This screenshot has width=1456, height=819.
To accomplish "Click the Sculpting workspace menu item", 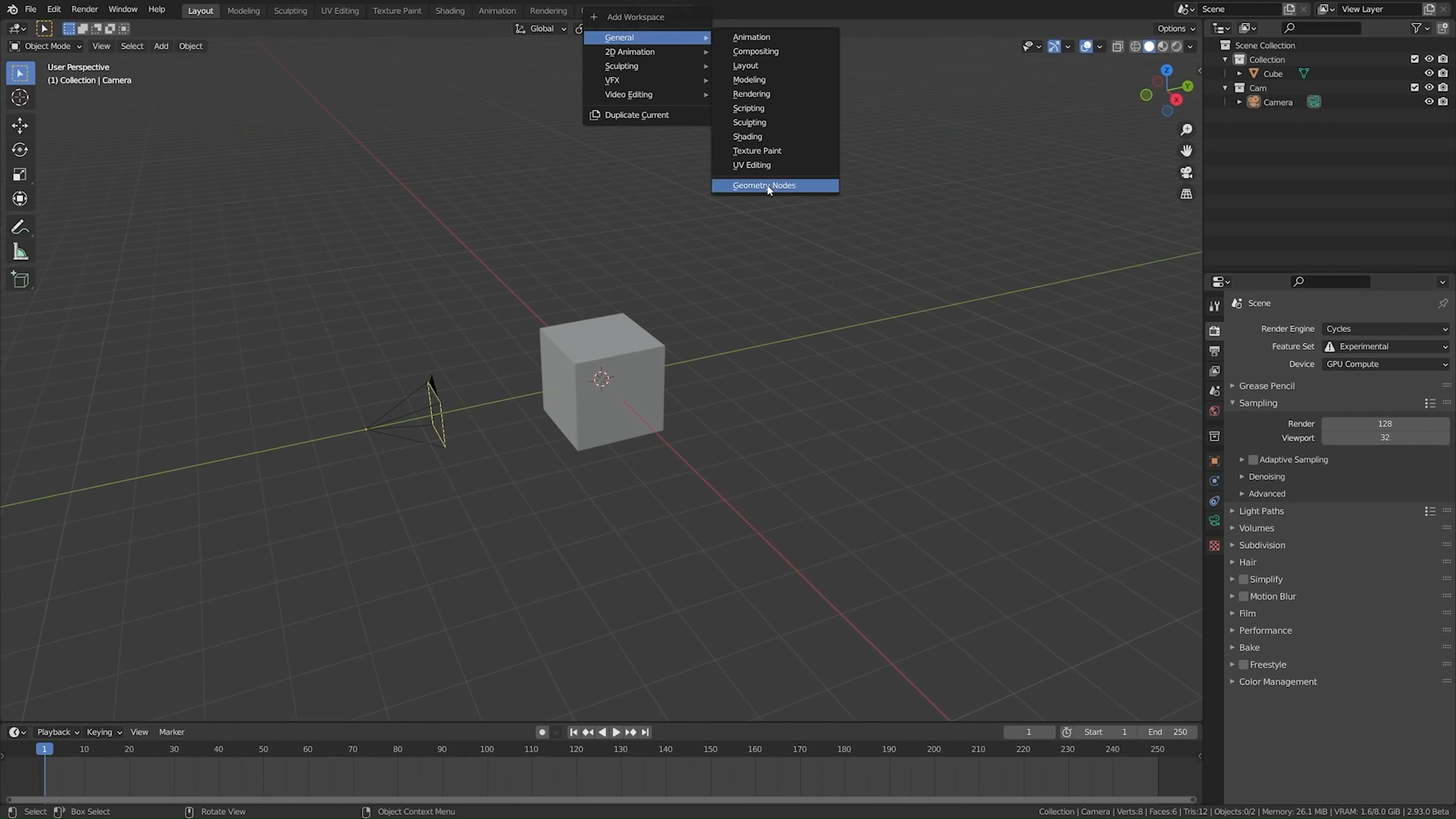I will click(x=750, y=122).
